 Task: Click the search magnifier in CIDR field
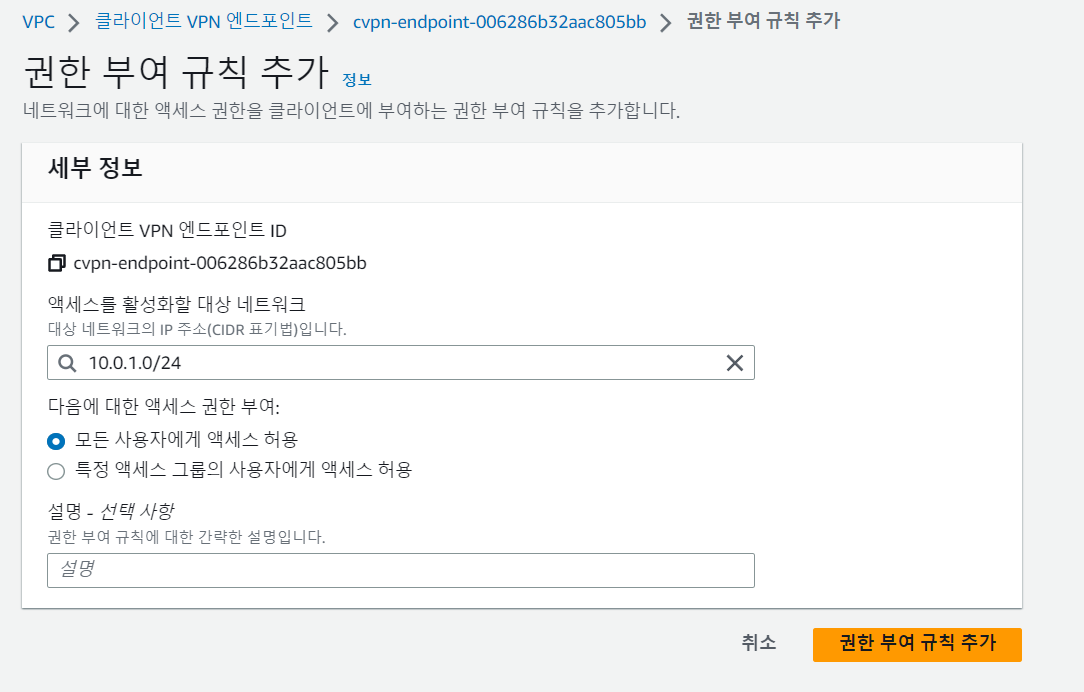(x=67, y=363)
